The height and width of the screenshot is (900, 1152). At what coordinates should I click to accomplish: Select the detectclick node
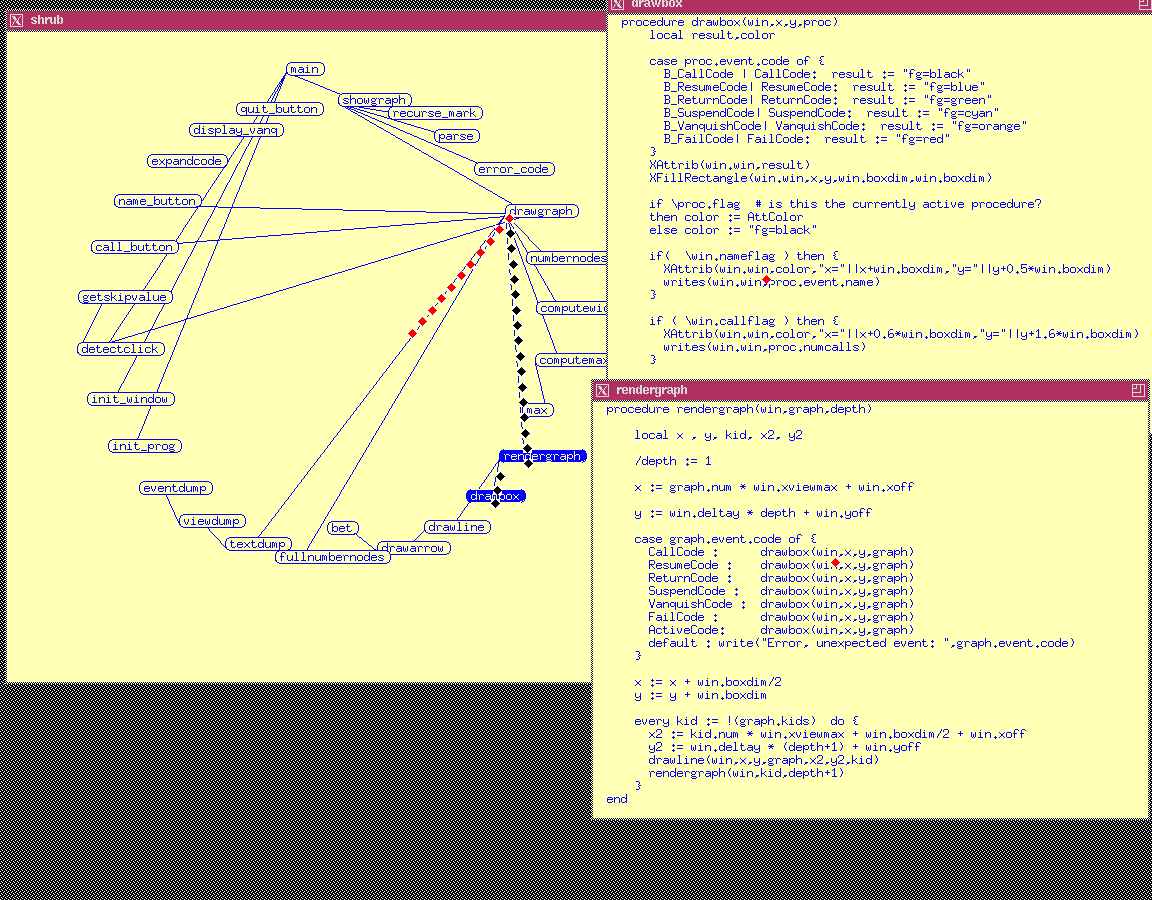120,349
